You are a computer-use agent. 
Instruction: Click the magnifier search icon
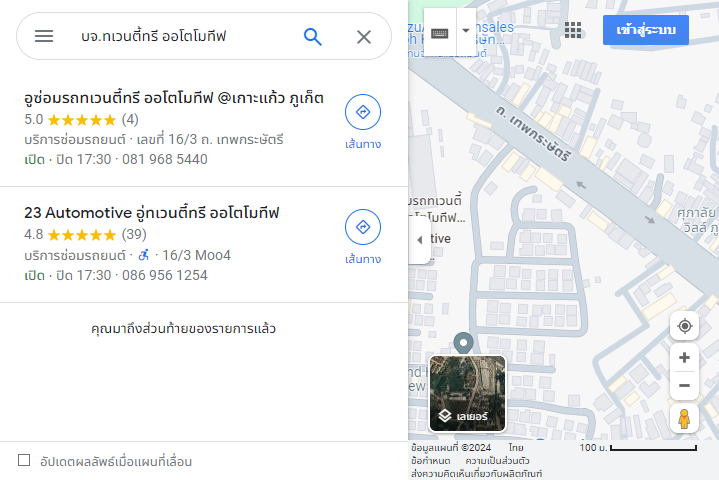pyautogui.click(x=313, y=36)
